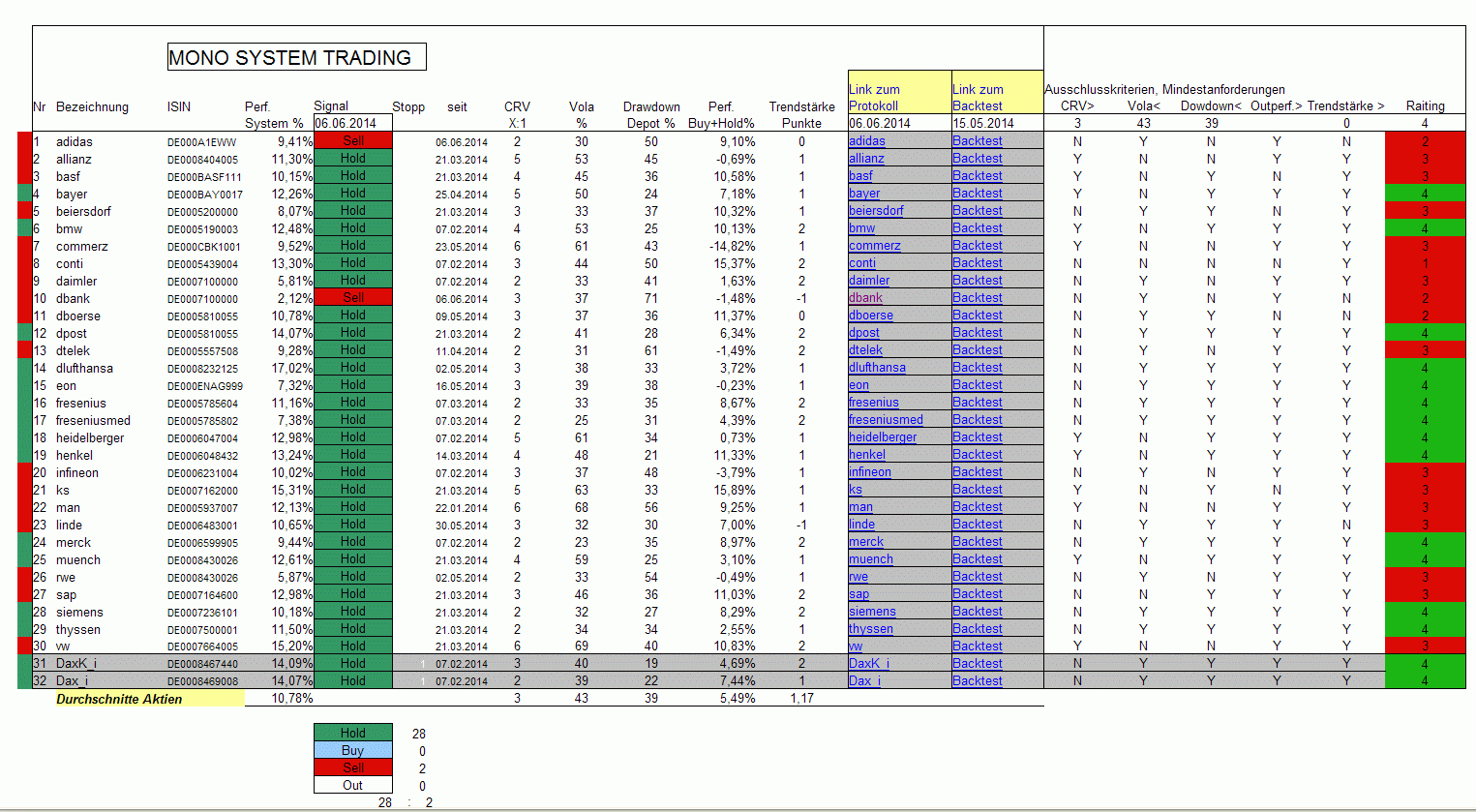Click ISIN cell DE000BASF111

204,177
